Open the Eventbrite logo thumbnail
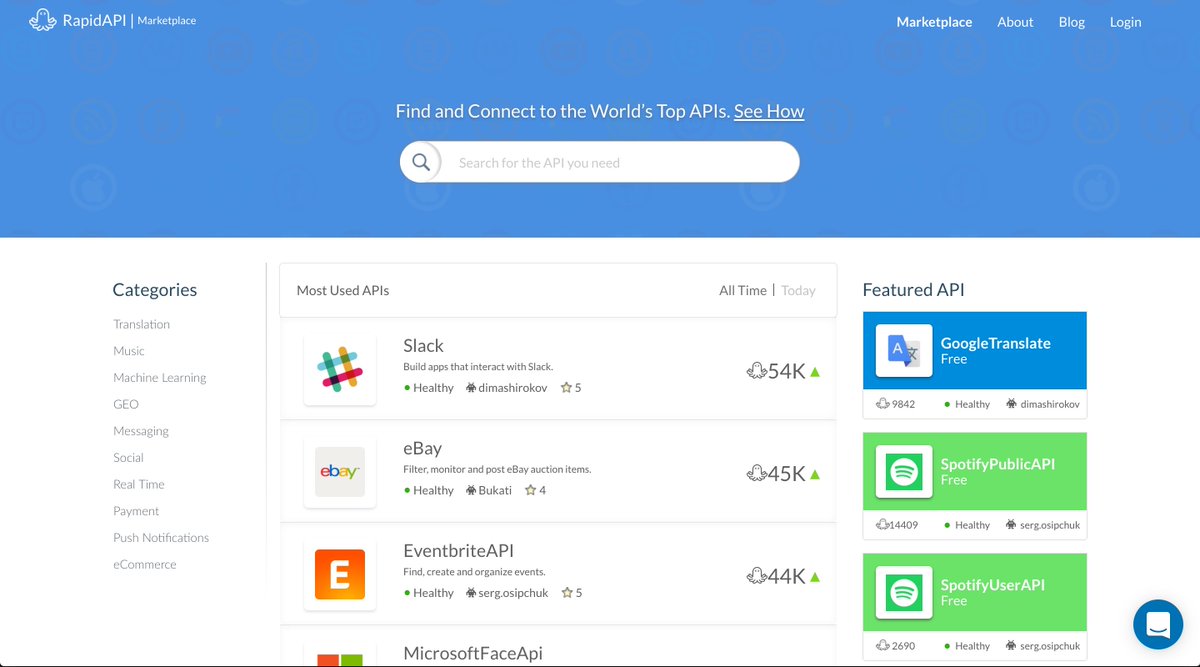1200x667 pixels. click(x=340, y=575)
